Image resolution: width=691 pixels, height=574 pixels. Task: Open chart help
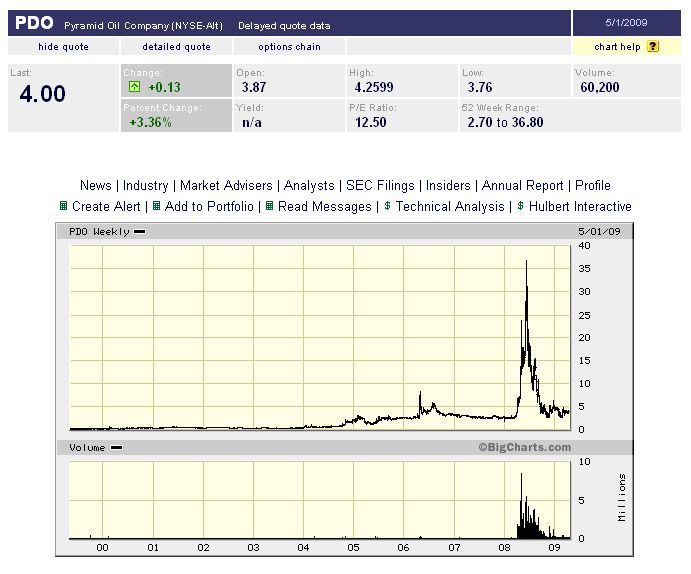pyautogui.click(x=617, y=47)
